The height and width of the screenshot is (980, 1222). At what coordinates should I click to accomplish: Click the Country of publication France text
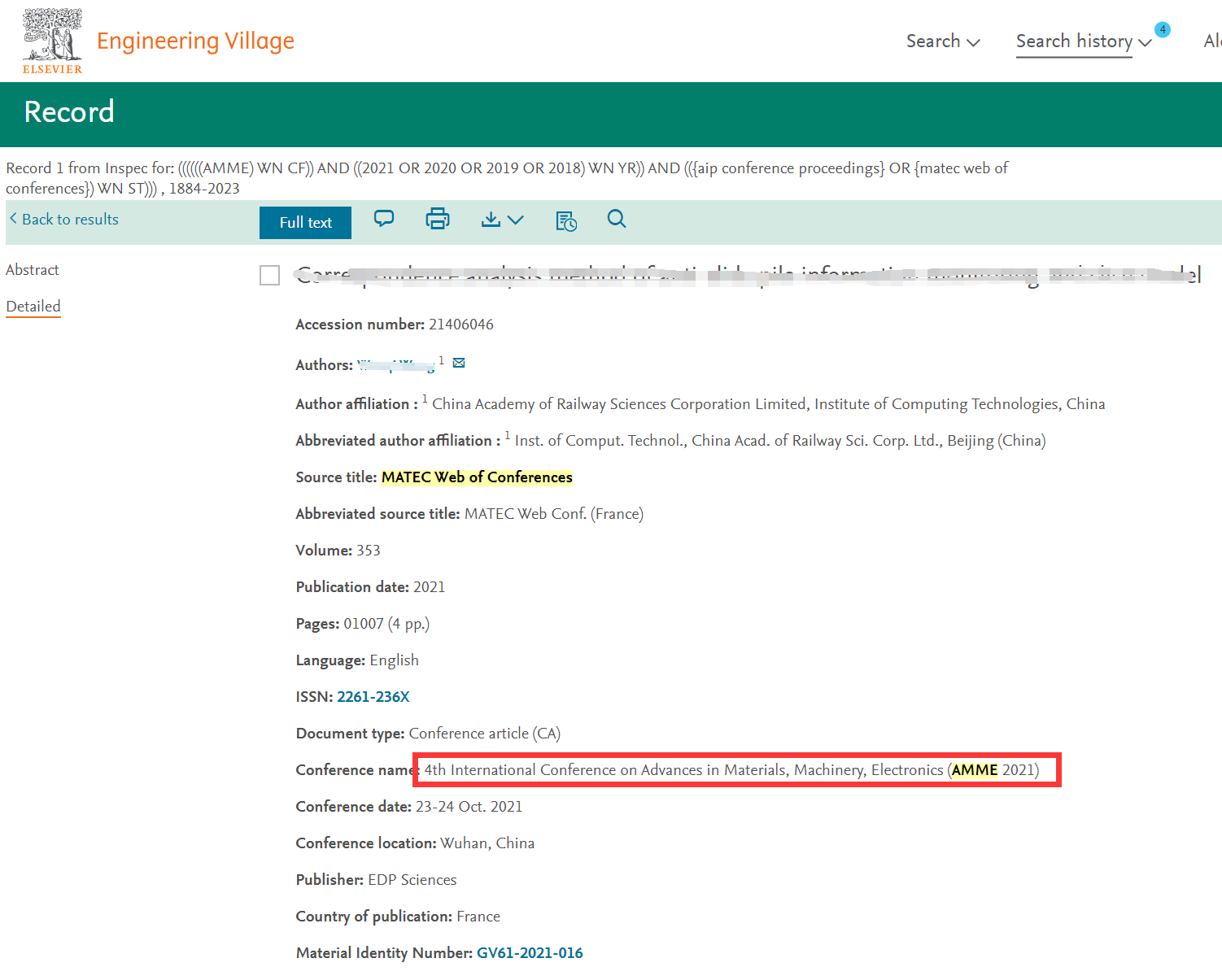pyautogui.click(x=478, y=917)
